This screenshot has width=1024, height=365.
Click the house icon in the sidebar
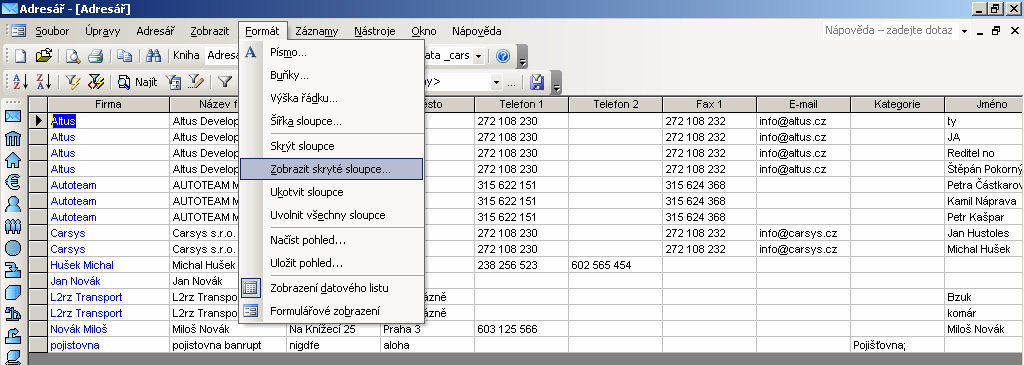click(x=13, y=161)
